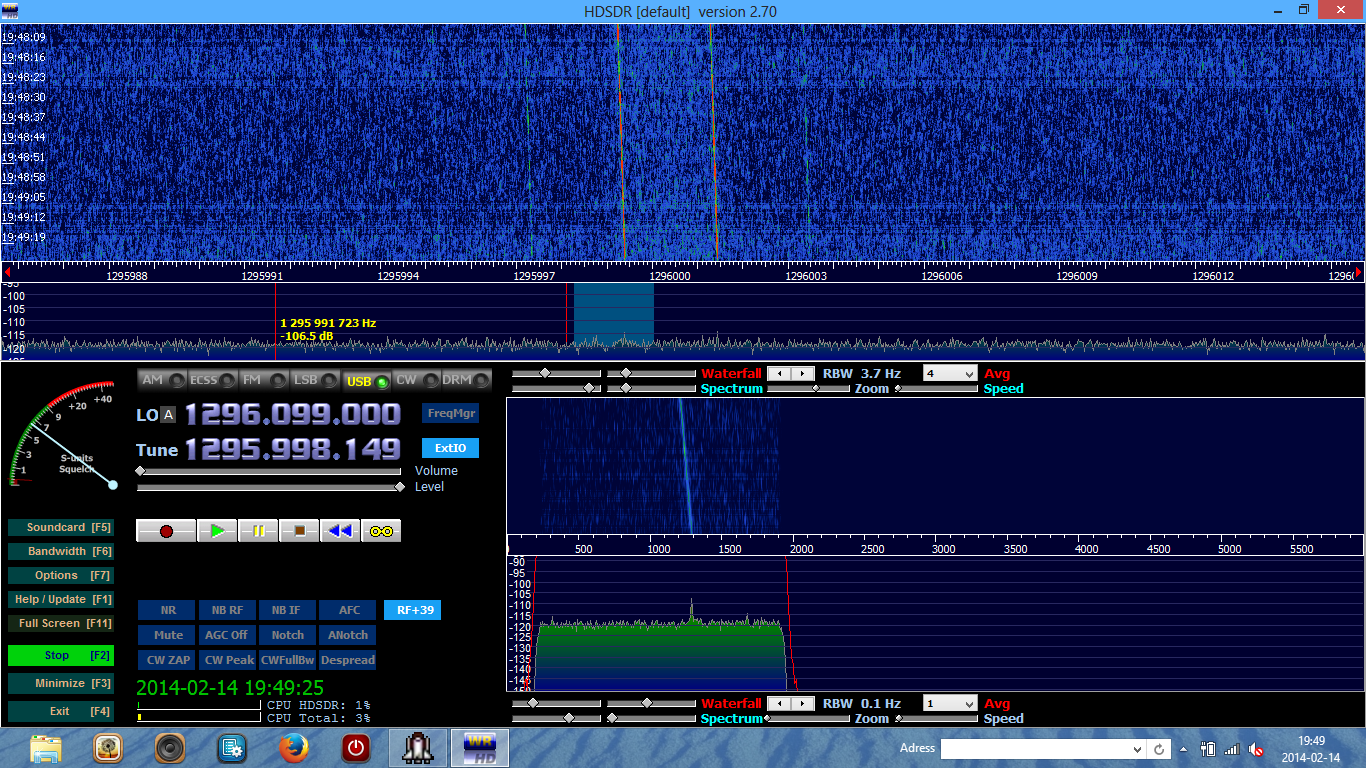Click the green Stop [F2] button
The image size is (1366, 768).
tap(60, 655)
